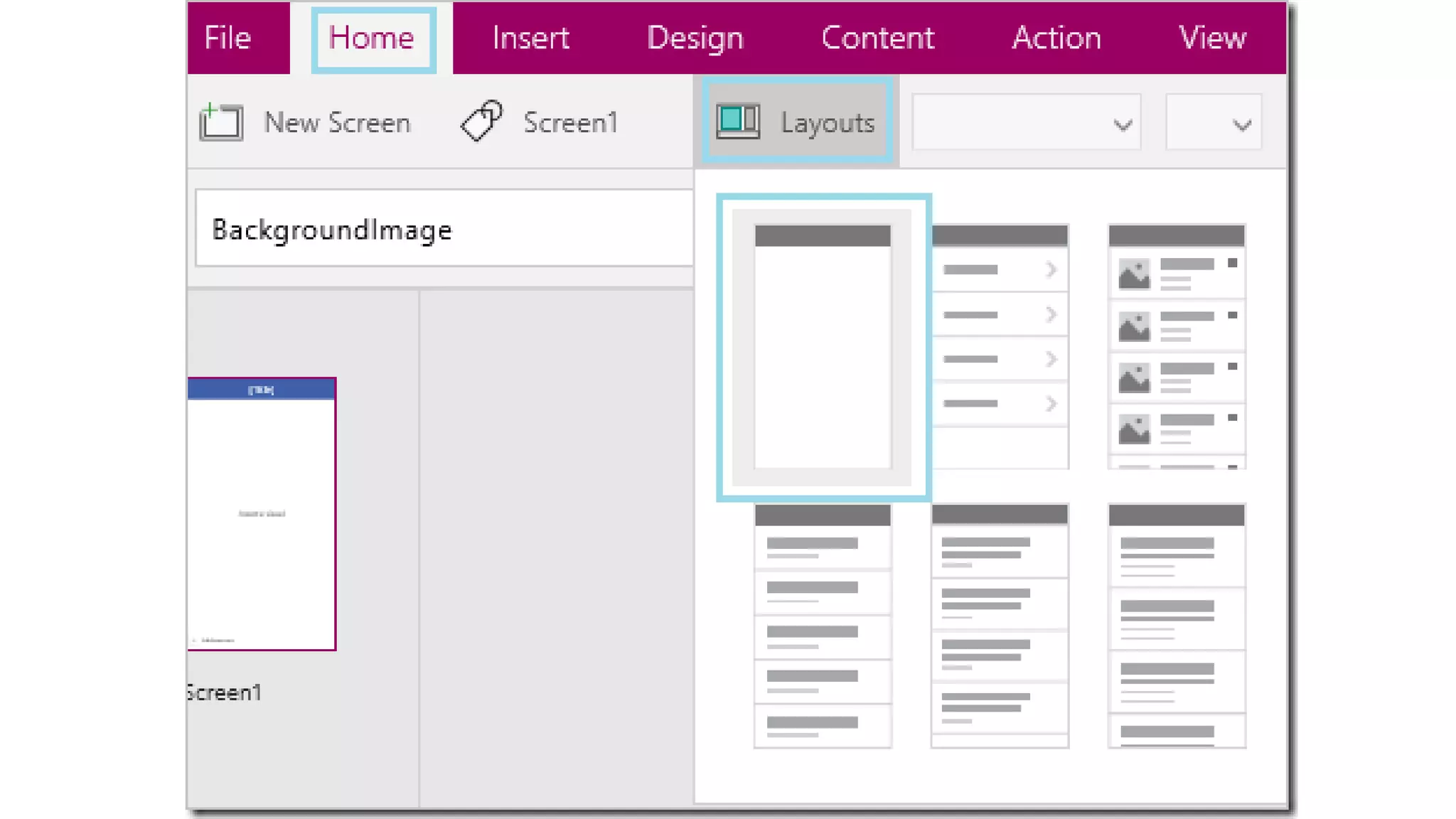Open the BackgroundImage property selector
This screenshot has width=1456, height=819.
(x=444, y=230)
